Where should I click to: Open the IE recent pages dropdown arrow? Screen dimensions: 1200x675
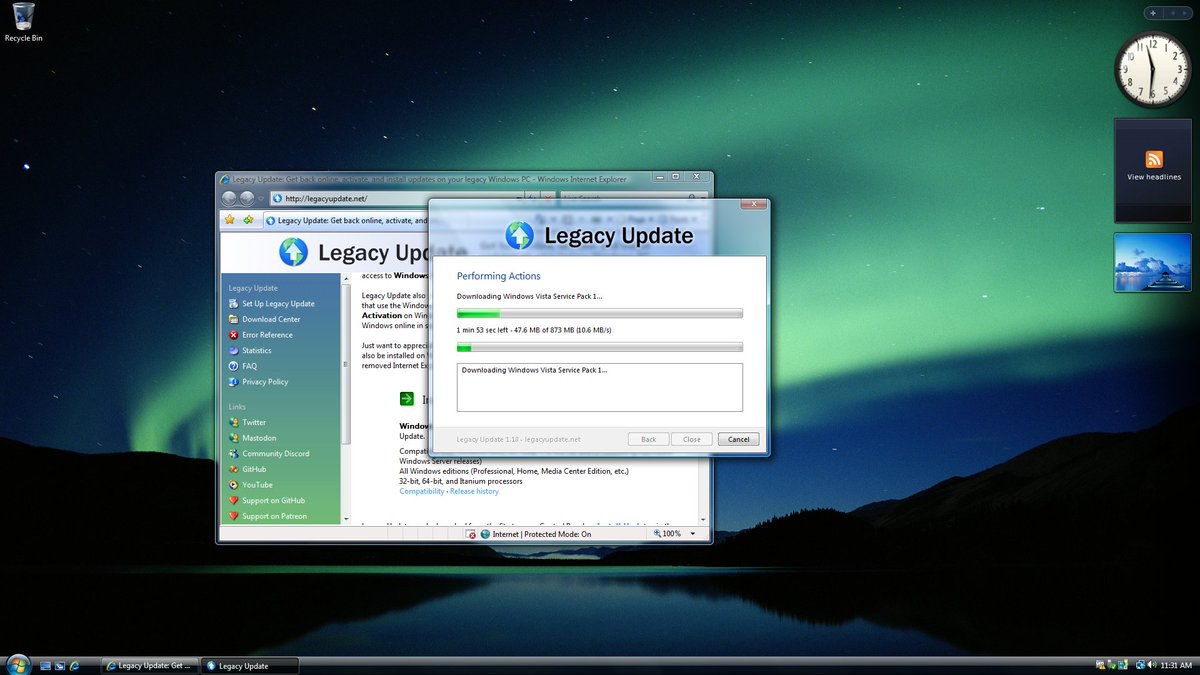coord(263,198)
